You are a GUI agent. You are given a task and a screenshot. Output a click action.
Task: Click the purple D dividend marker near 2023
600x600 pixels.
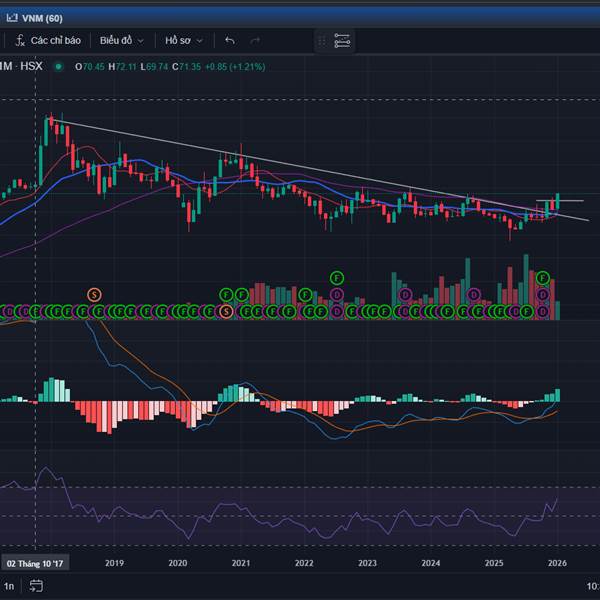coord(405,294)
